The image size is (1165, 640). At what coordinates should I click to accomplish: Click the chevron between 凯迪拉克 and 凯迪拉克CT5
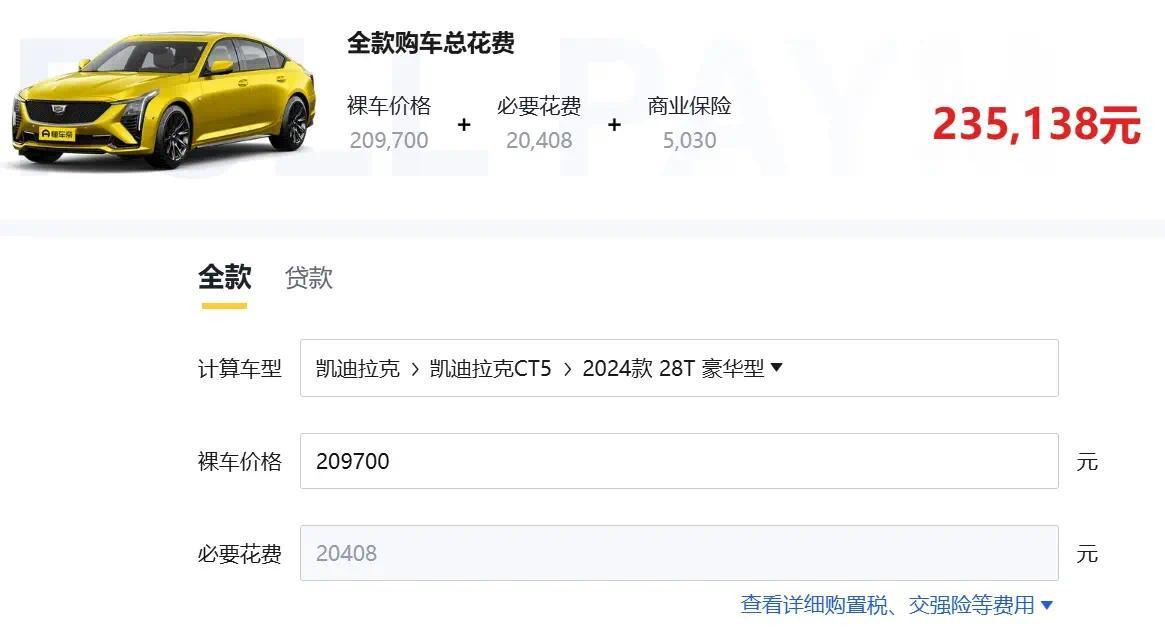click(x=415, y=369)
